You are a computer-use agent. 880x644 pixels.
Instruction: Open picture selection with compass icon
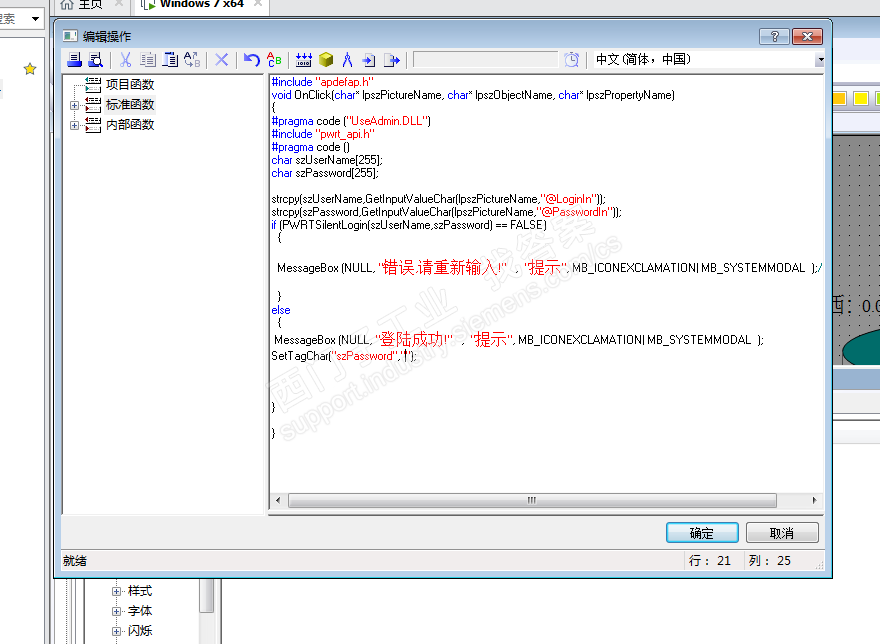pos(347,60)
